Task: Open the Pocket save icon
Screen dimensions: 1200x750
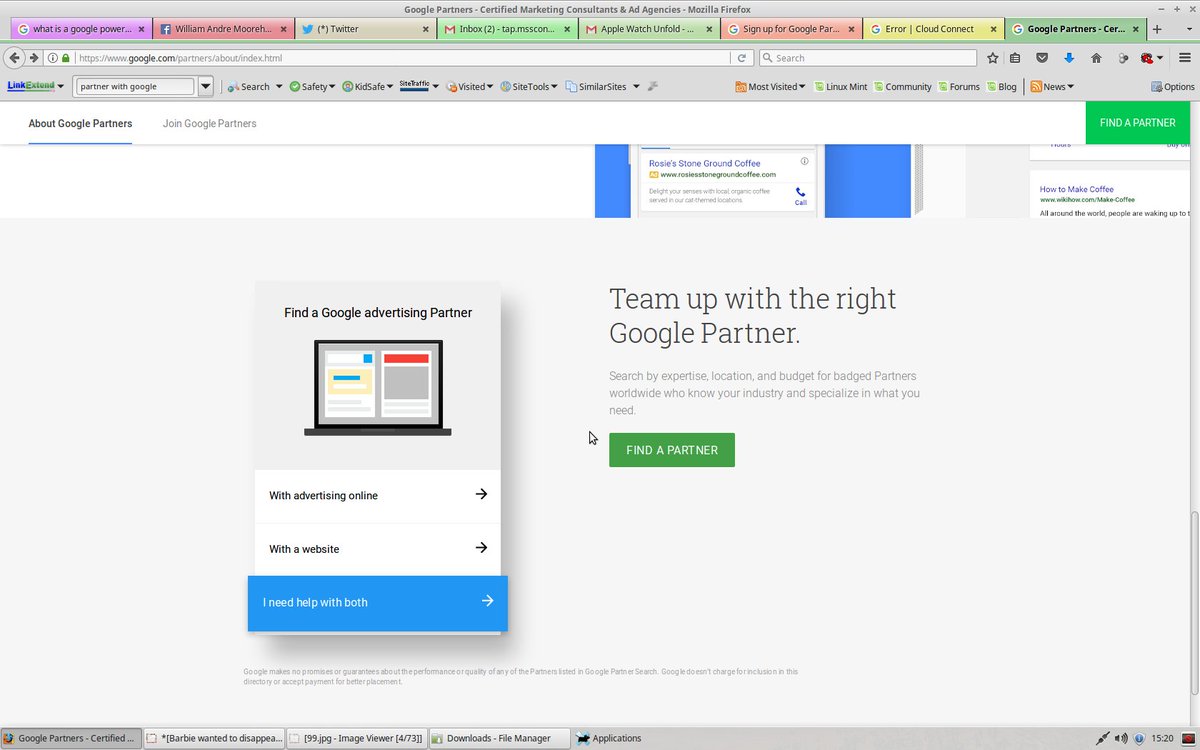Action: [x=1041, y=58]
